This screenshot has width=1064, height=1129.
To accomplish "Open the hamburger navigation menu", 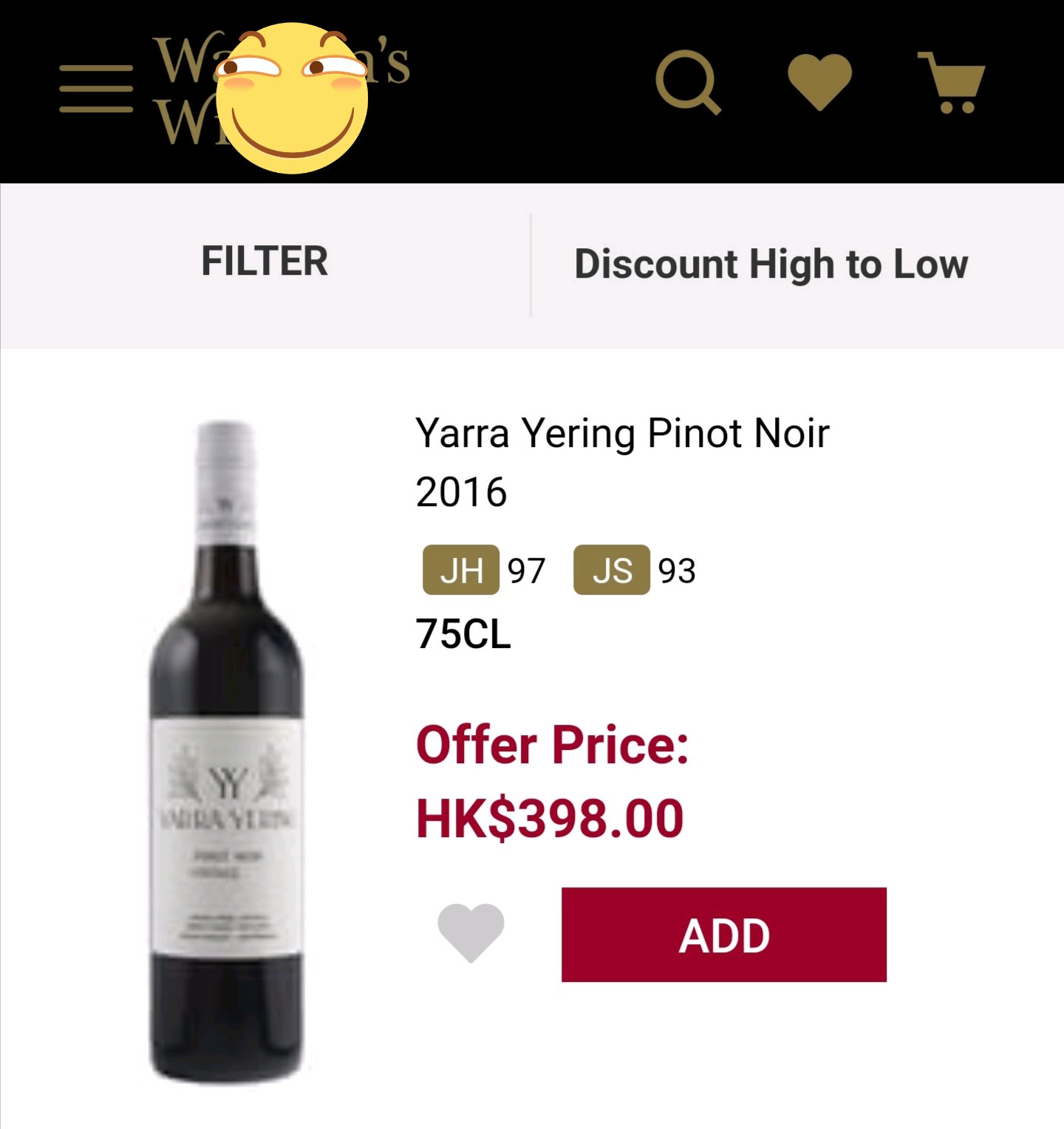I will (96, 89).
